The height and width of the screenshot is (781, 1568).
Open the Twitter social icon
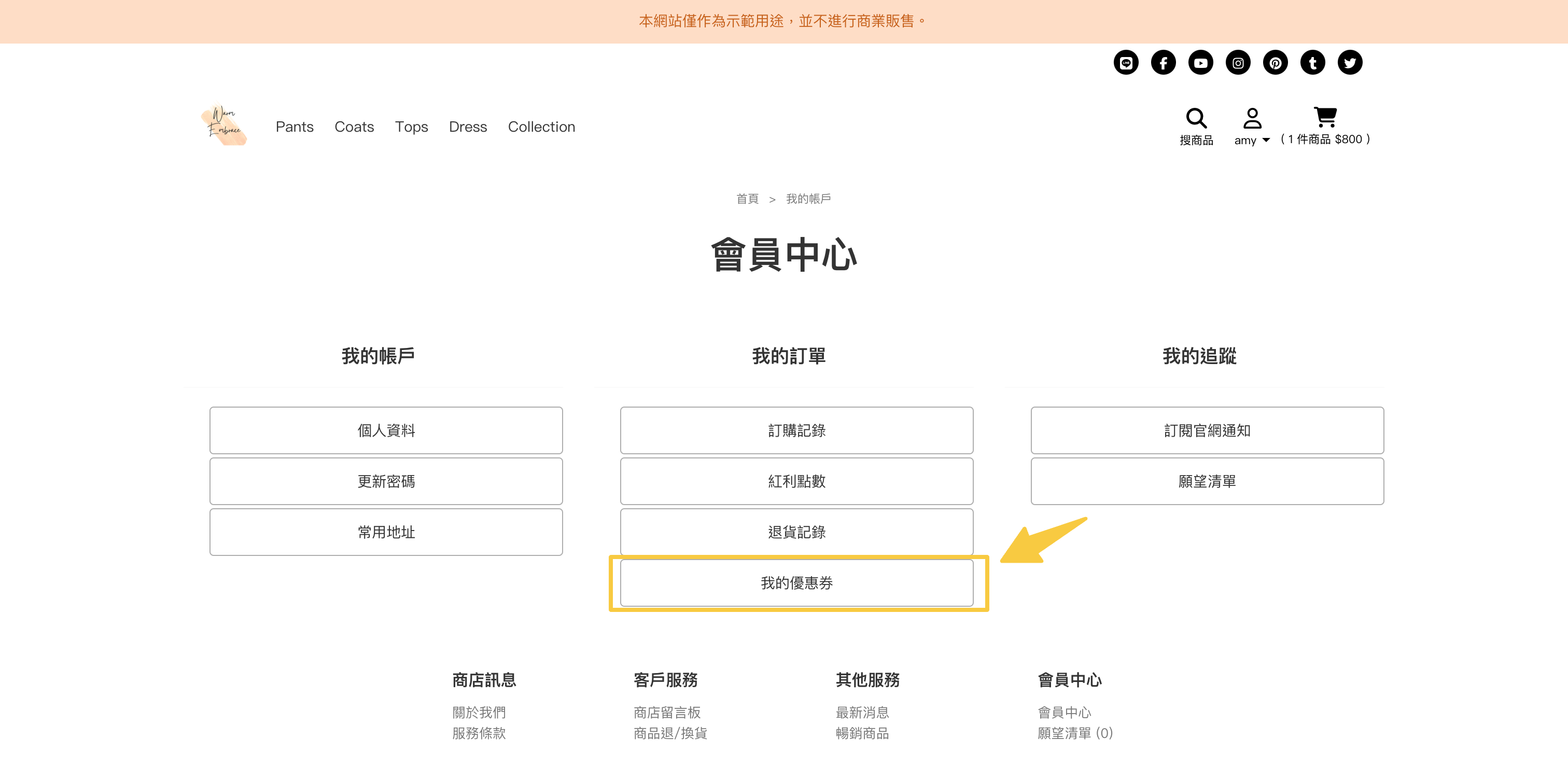1350,63
